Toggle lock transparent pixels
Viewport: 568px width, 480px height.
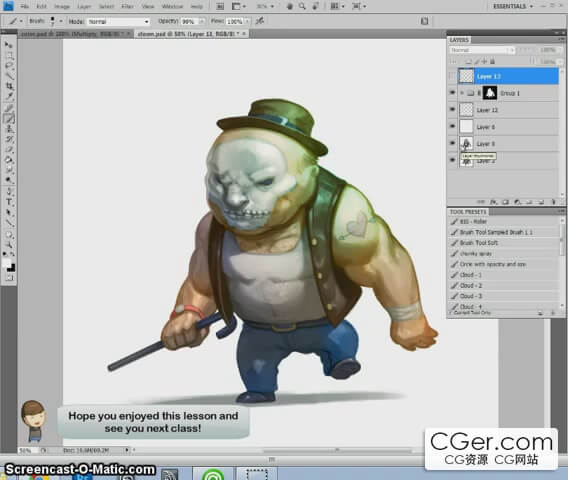468,62
